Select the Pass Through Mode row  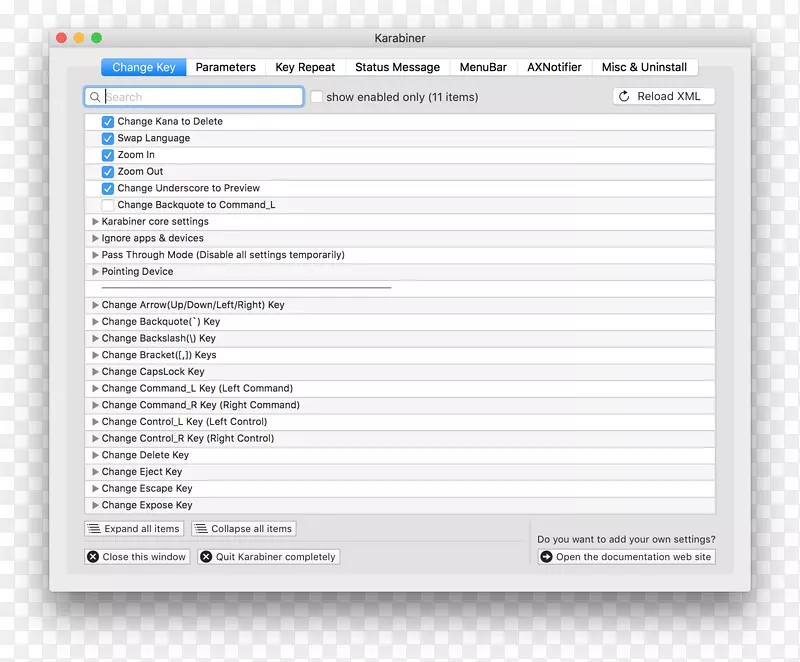(223, 255)
